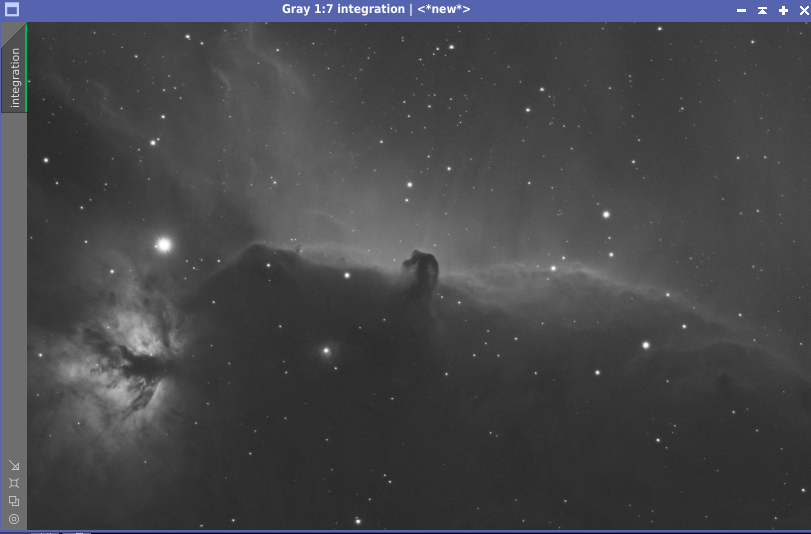Screen dimensions: 811x534
Task: Click the concentric circles icon in sidebar
Action: (14, 519)
